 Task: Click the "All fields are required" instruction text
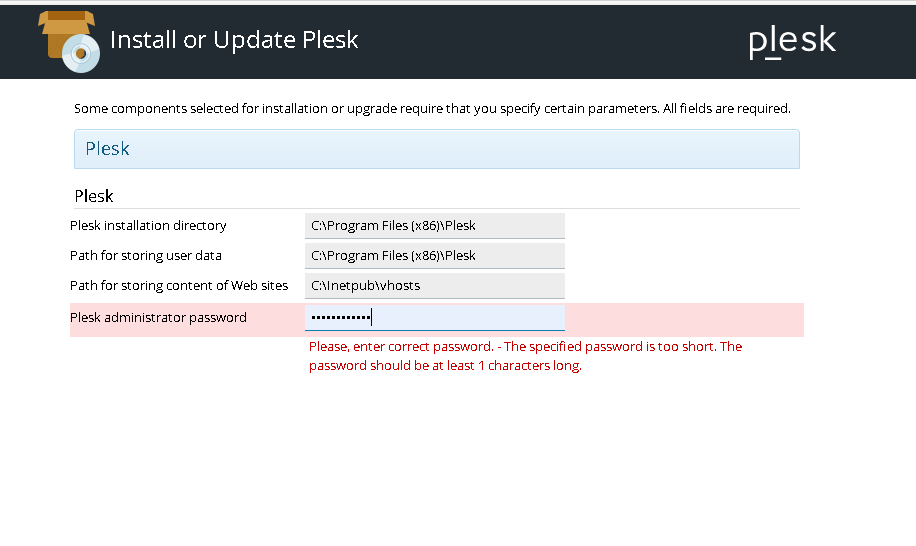pyautogui.click(x=726, y=108)
